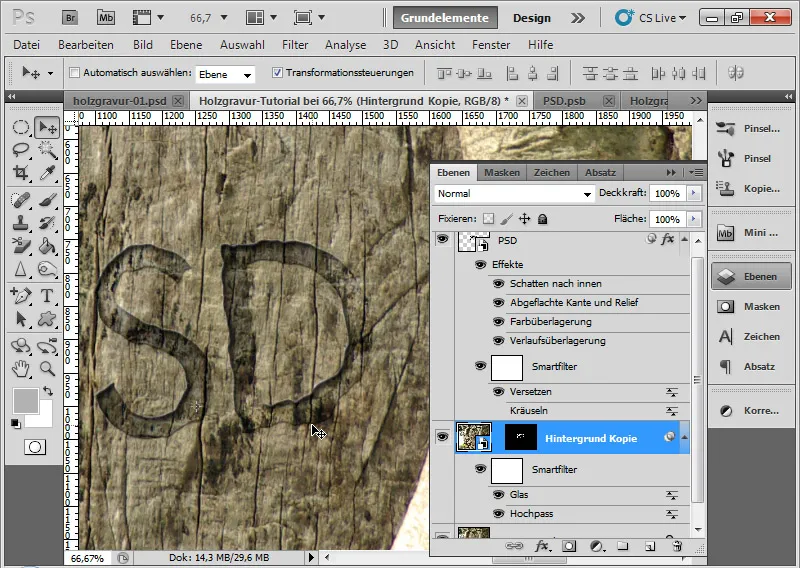800x568 pixels.
Task: Select the Eyedropper tool
Action: 47,172
